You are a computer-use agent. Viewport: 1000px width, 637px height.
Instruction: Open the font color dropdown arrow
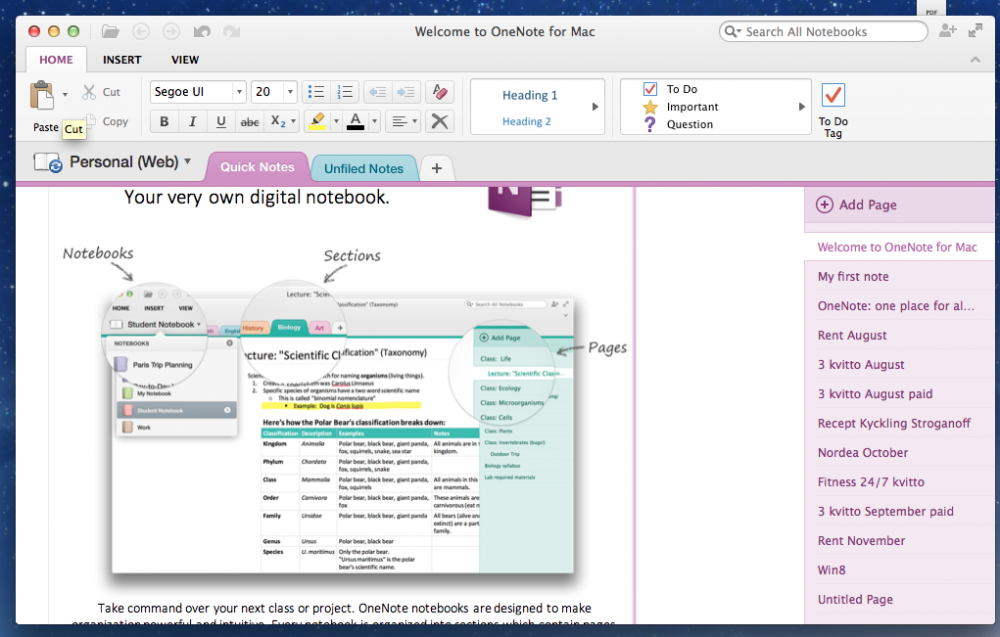pos(374,121)
